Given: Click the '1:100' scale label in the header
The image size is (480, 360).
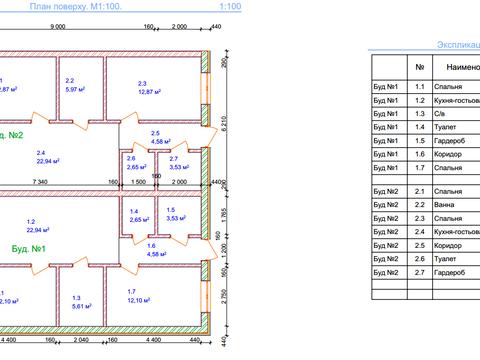Looking at the screenshot, I should [230, 6].
